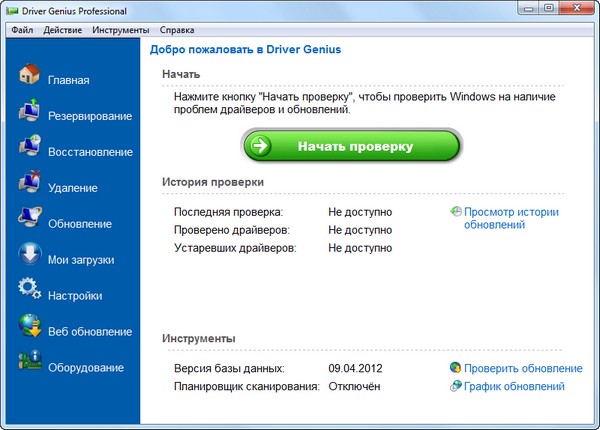Click the Веб обновление globe icon
Screen dimensions: 600x430
coord(29,329)
